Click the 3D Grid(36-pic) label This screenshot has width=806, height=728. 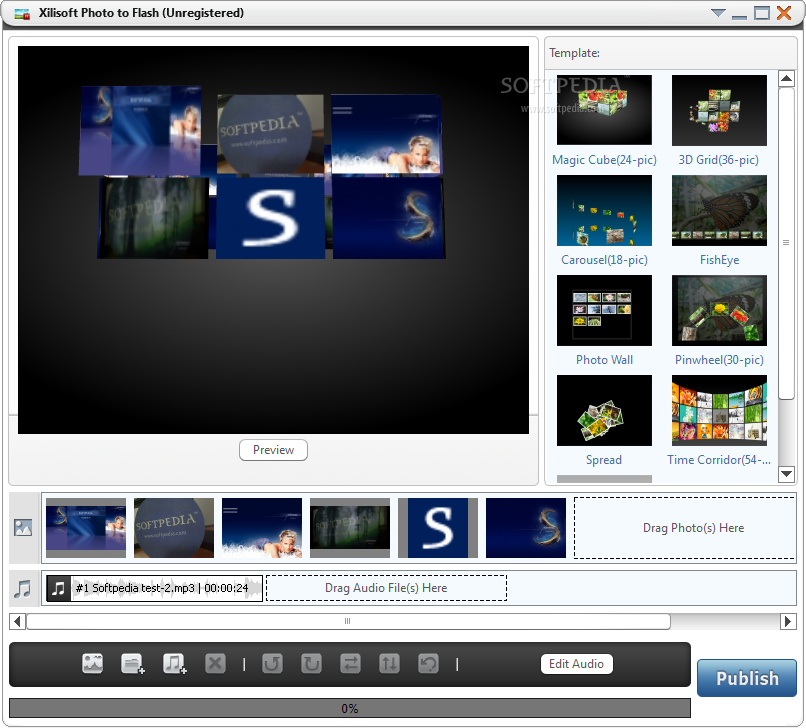click(x=719, y=160)
